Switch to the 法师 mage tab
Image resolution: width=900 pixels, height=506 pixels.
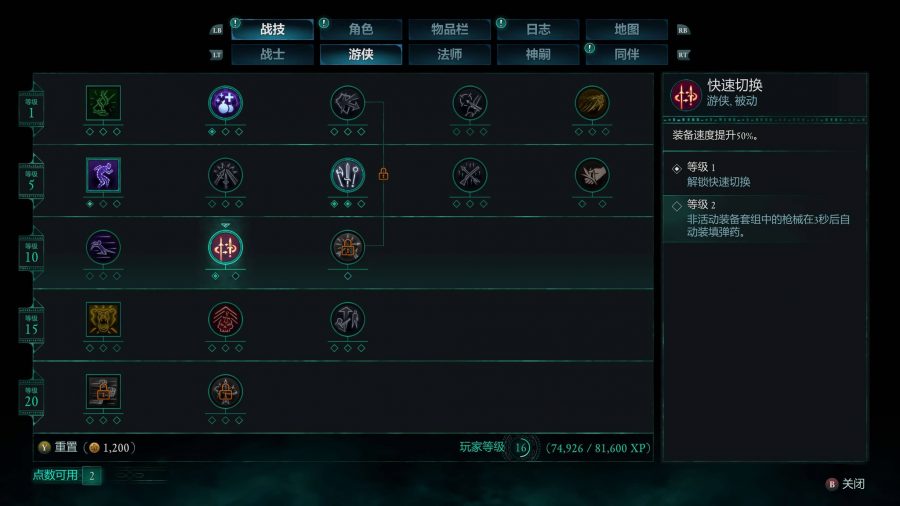449,55
